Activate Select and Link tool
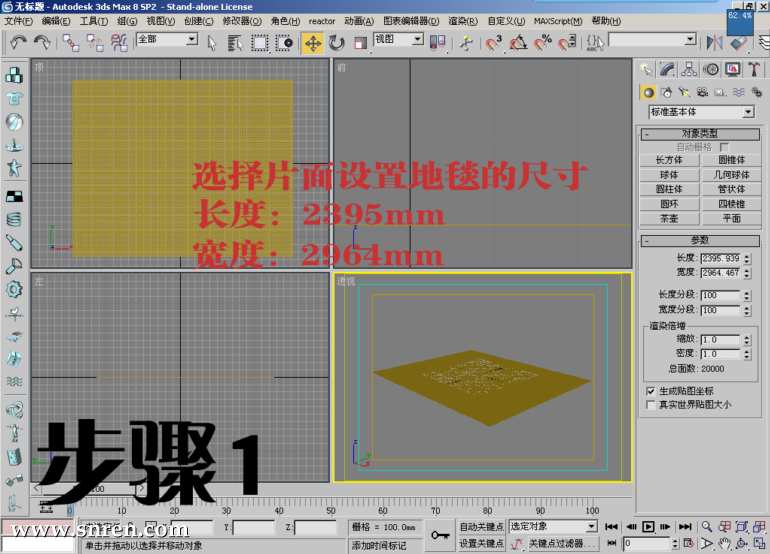The width and height of the screenshot is (770, 554). point(71,43)
